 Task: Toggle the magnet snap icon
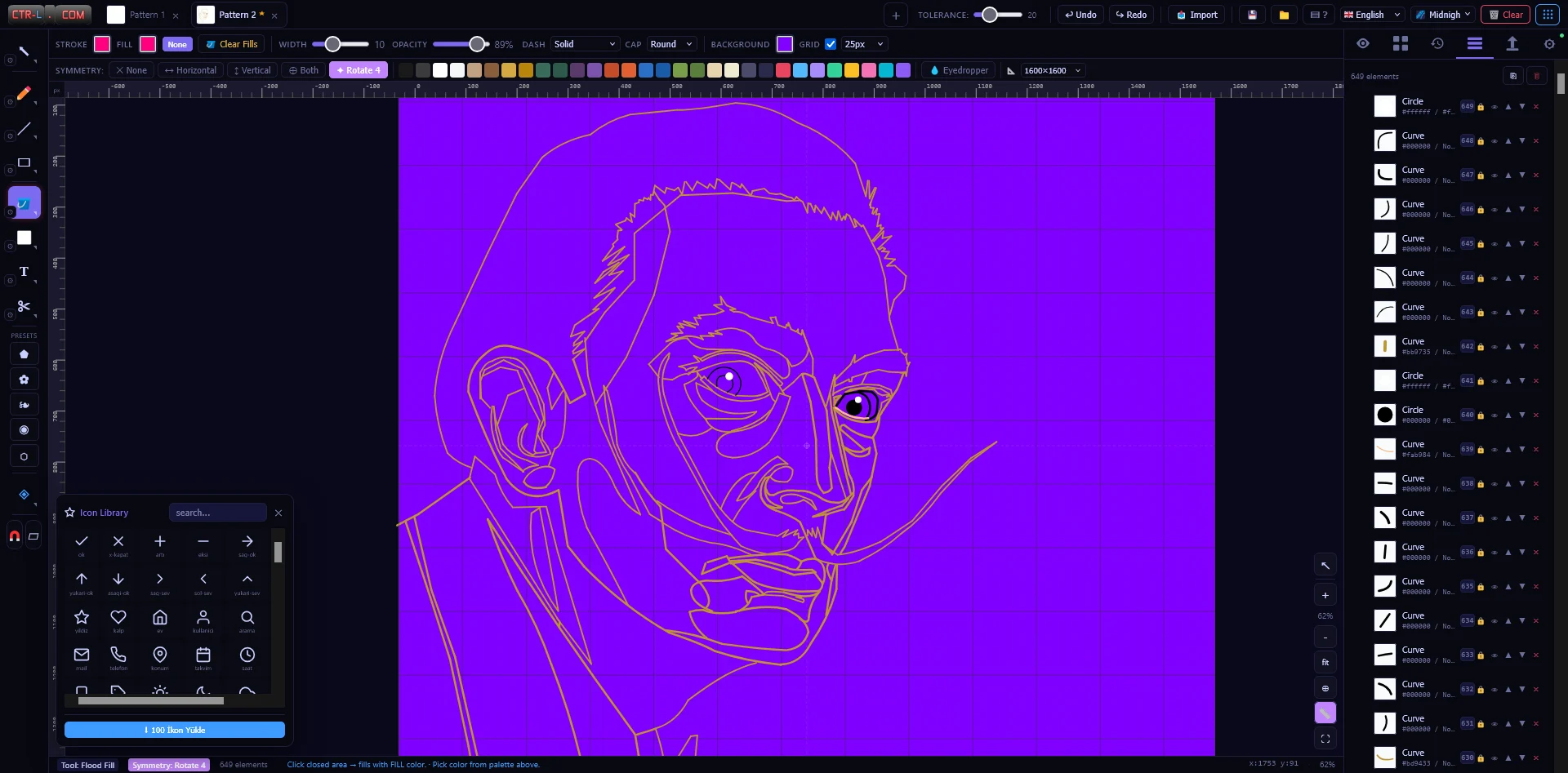[15, 536]
